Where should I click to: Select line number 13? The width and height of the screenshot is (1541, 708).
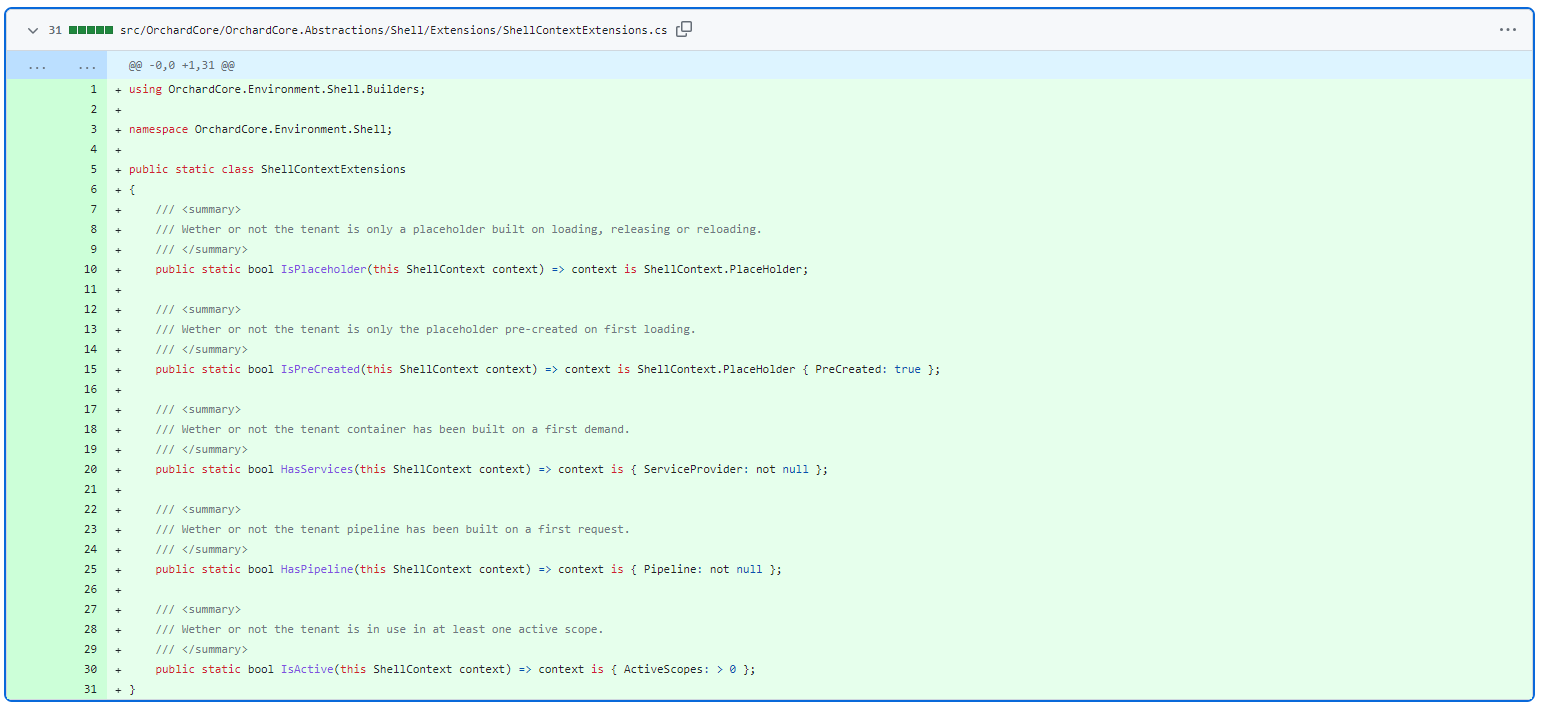[90, 329]
